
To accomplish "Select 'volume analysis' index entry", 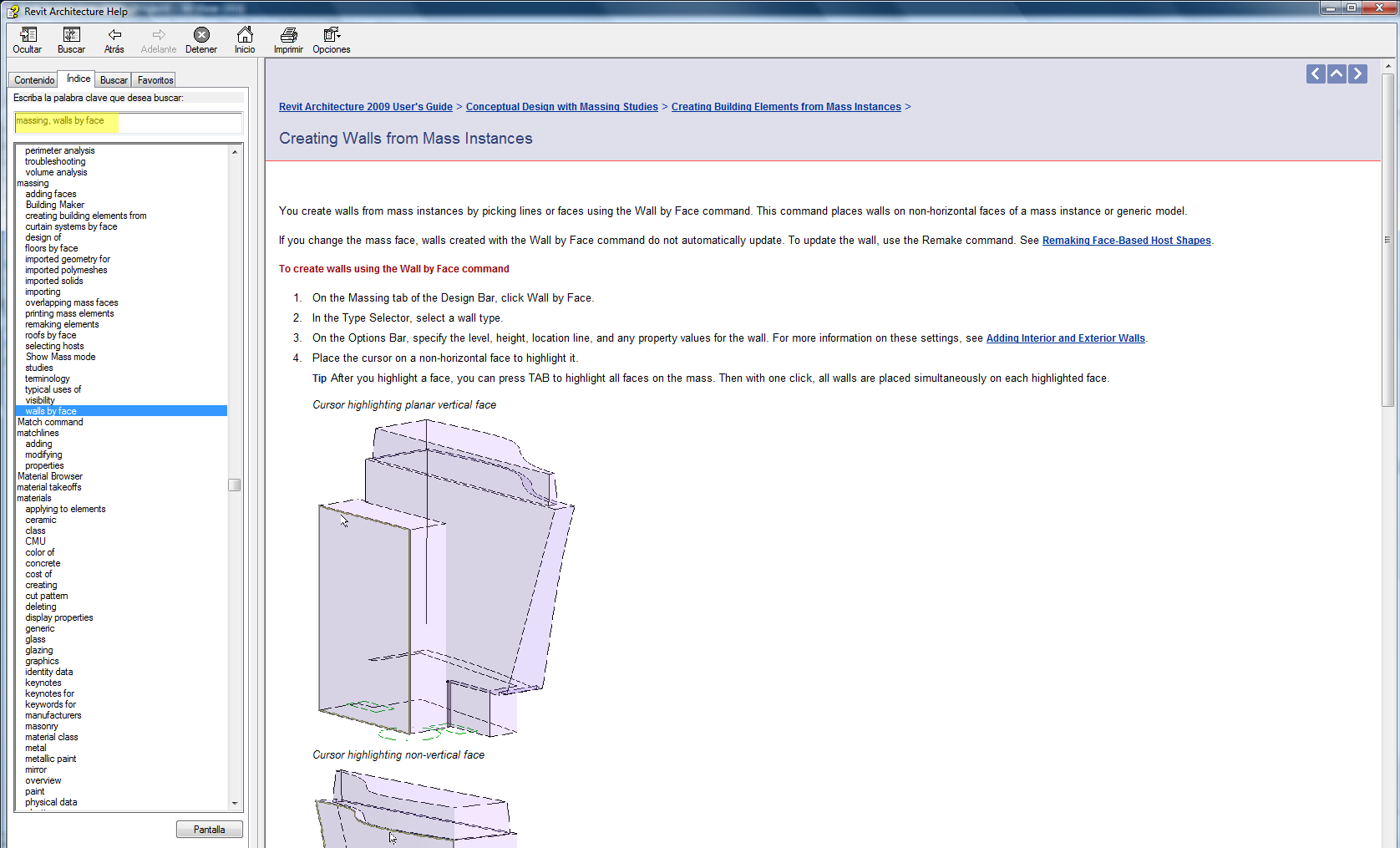I will (56, 172).
